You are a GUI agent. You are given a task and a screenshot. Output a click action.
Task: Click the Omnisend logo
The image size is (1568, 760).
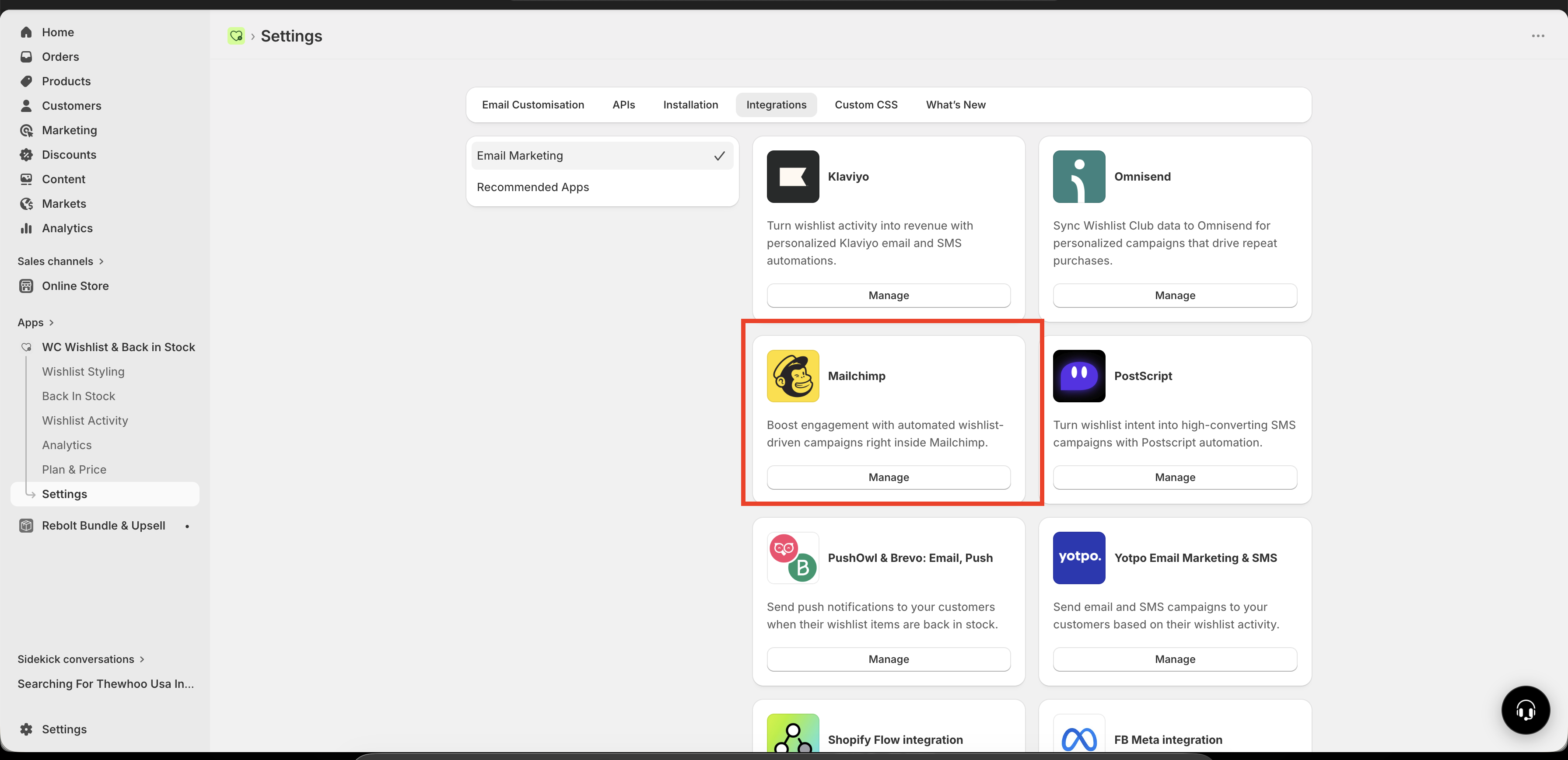point(1079,177)
